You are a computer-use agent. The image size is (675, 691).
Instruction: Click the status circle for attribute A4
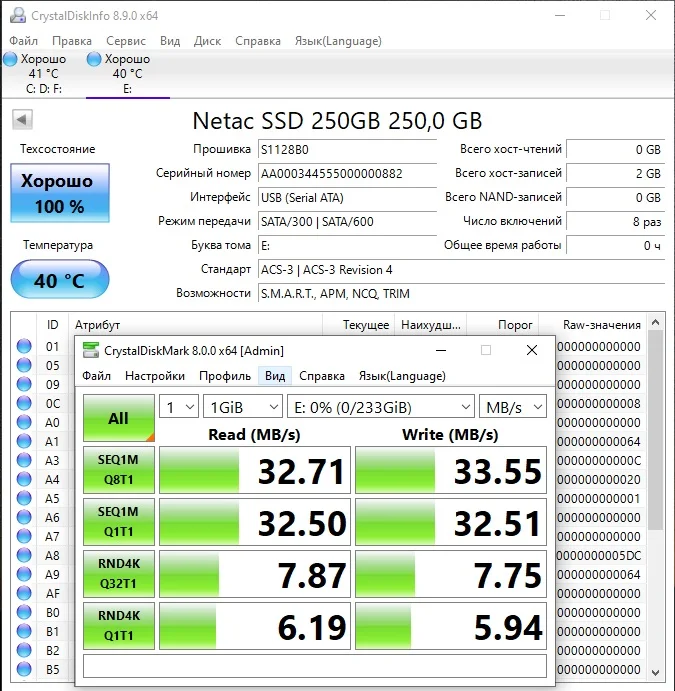24,479
